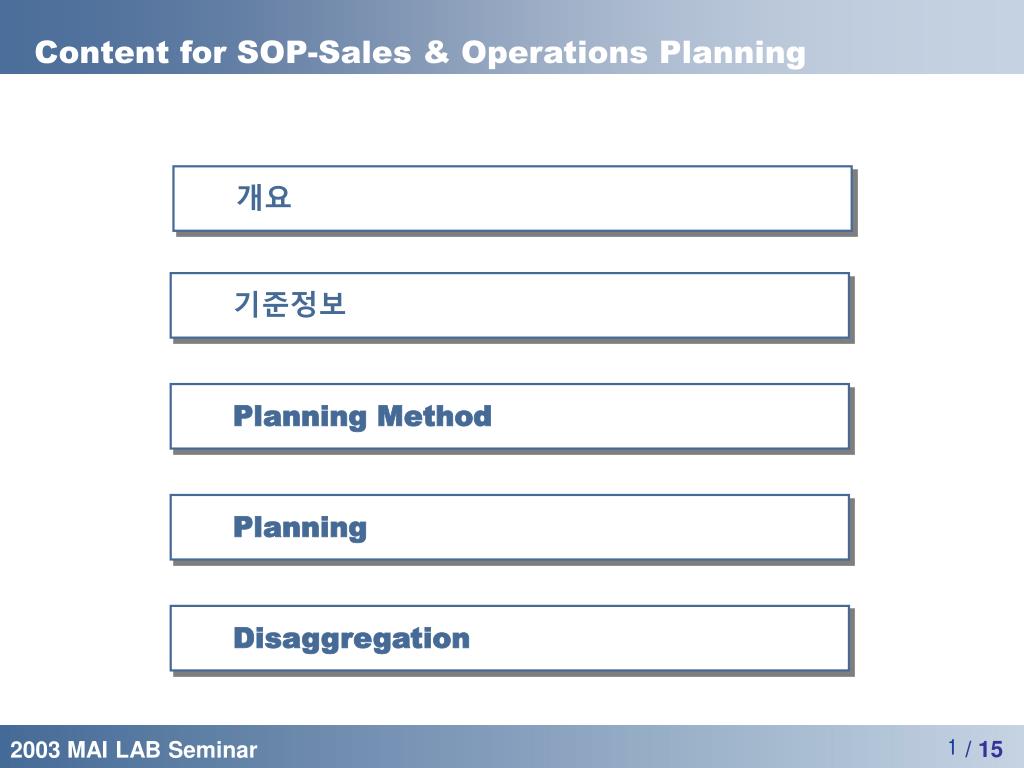Open the Disaggregation section box

pos(510,639)
